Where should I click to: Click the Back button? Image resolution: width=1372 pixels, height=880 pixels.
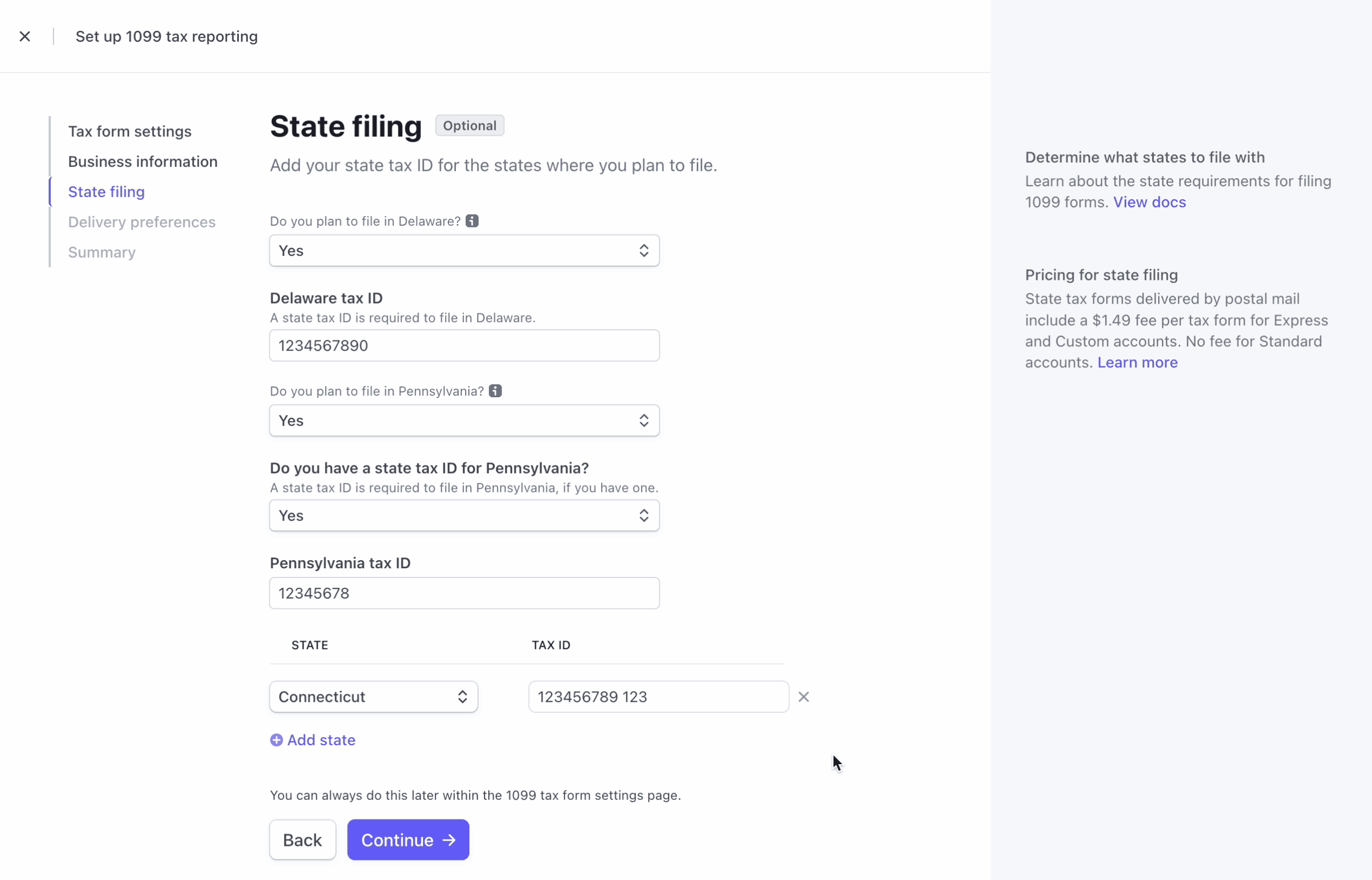(302, 839)
